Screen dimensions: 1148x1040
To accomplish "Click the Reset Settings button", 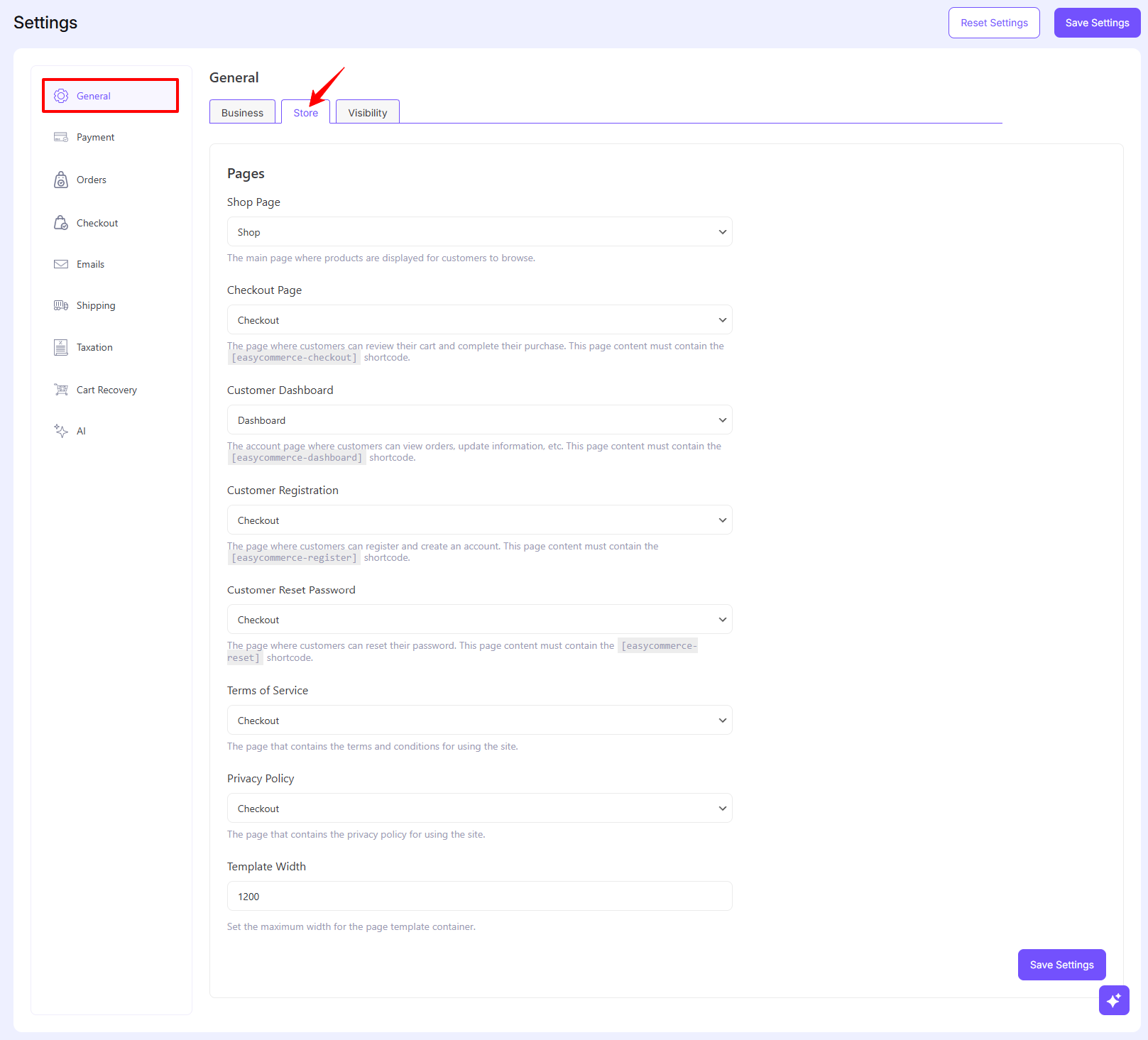I will (x=993, y=23).
